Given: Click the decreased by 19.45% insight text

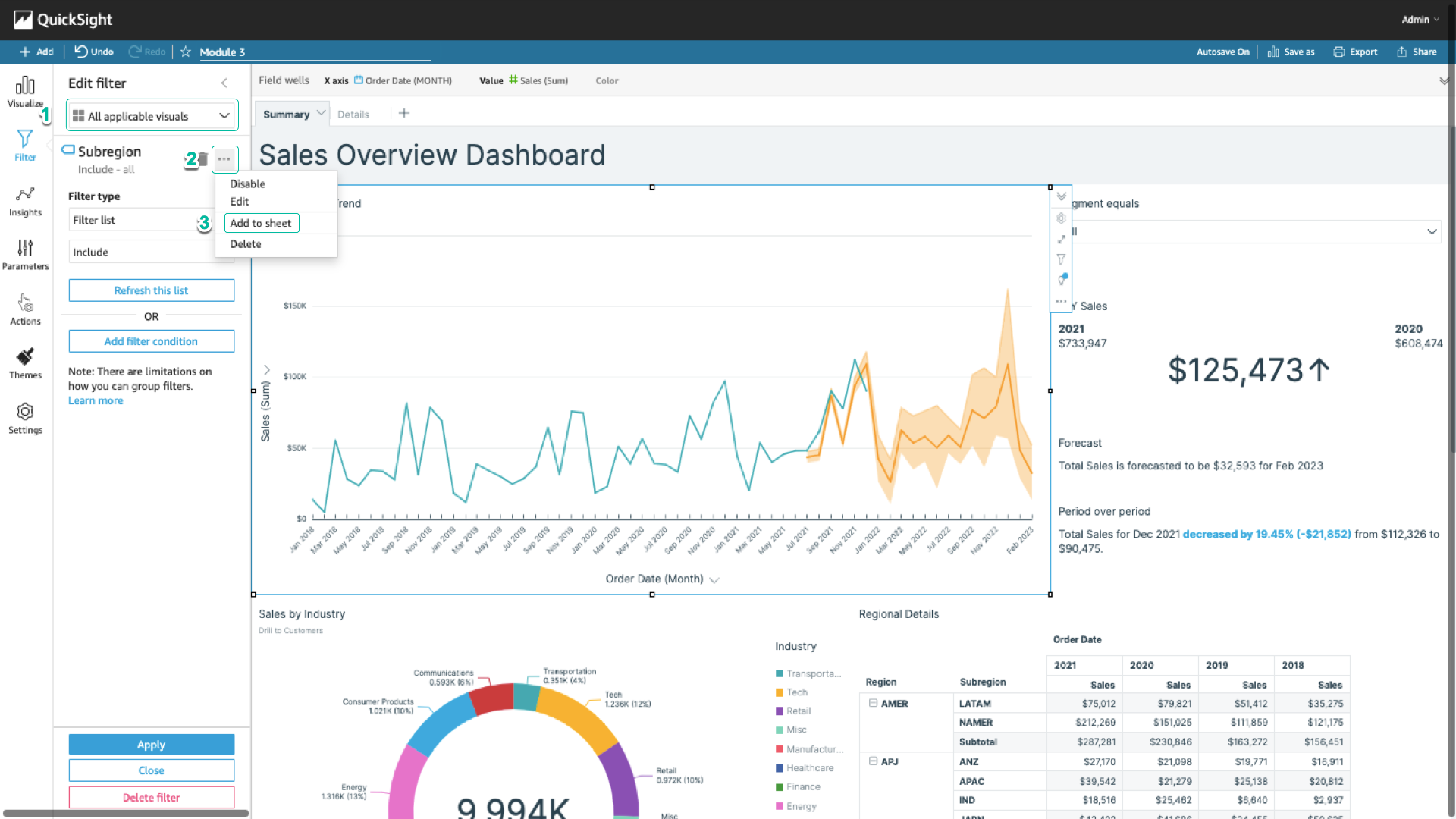Looking at the screenshot, I should [1266, 534].
